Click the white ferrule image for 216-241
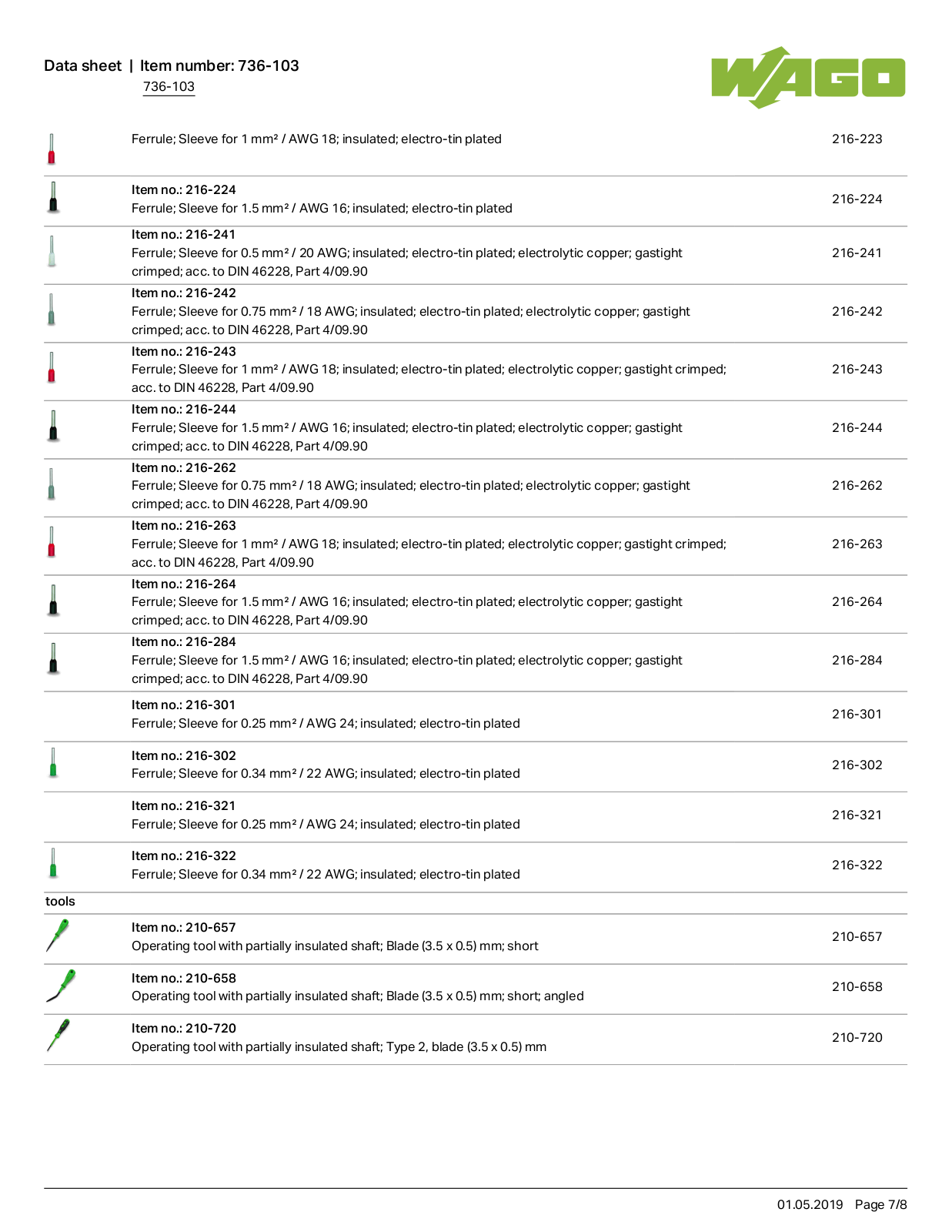 (x=52, y=251)
